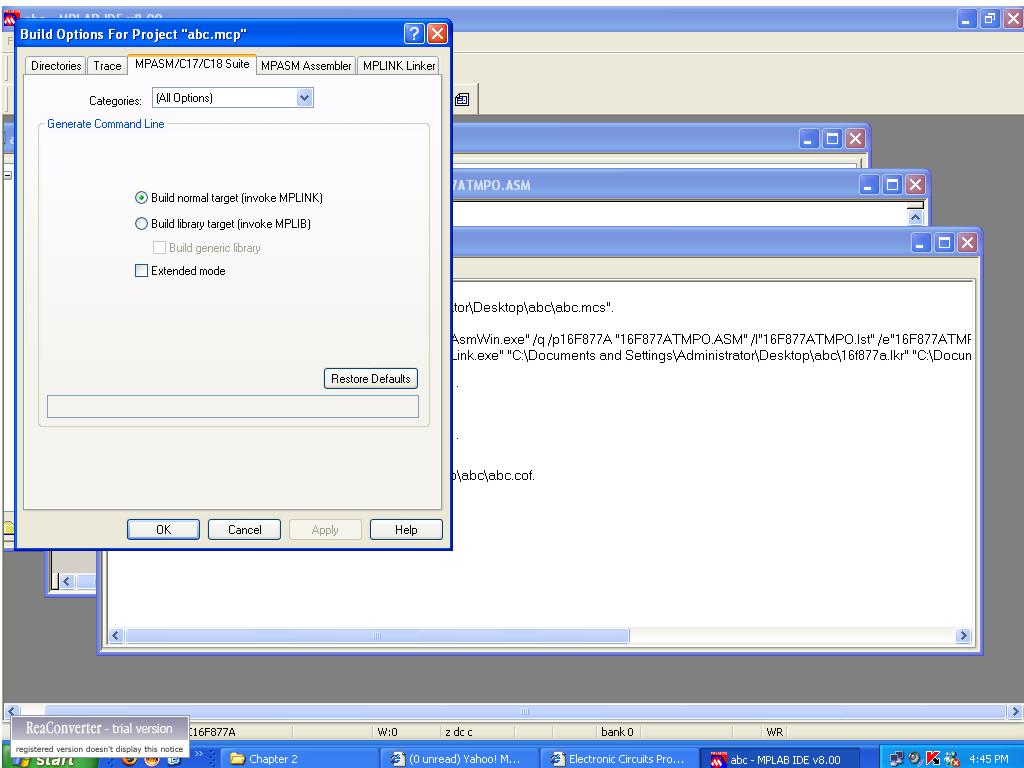1024x768 pixels.
Task: Switch to the Yahoo! Mail taskbar window
Action: coord(460,759)
